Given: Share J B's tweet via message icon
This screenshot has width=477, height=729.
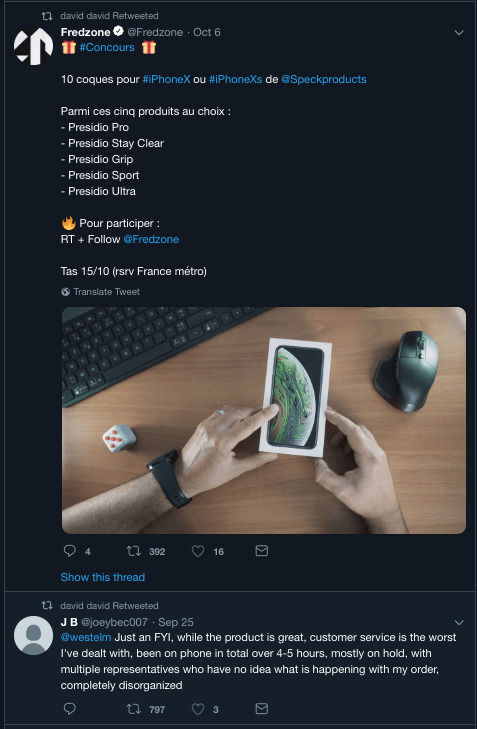Looking at the screenshot, I should tap(262, 709).
